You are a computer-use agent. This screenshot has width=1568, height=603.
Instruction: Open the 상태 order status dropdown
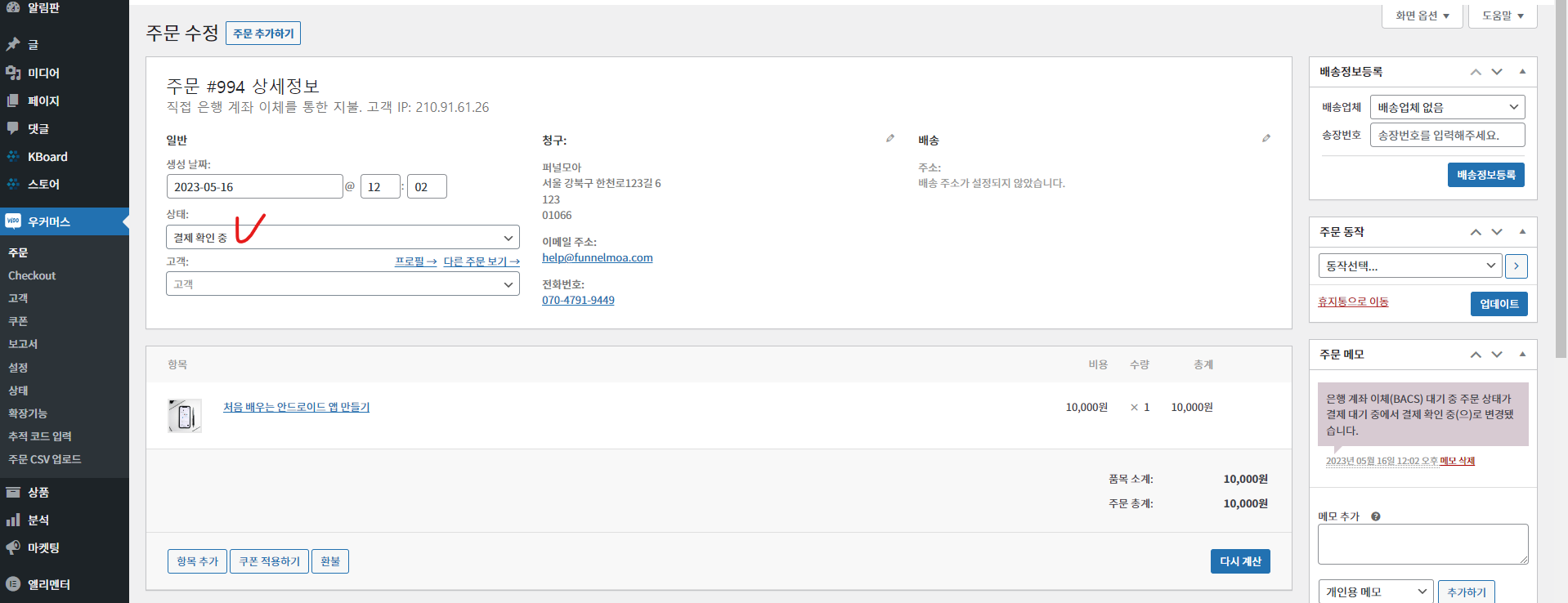tap(343, 238)
